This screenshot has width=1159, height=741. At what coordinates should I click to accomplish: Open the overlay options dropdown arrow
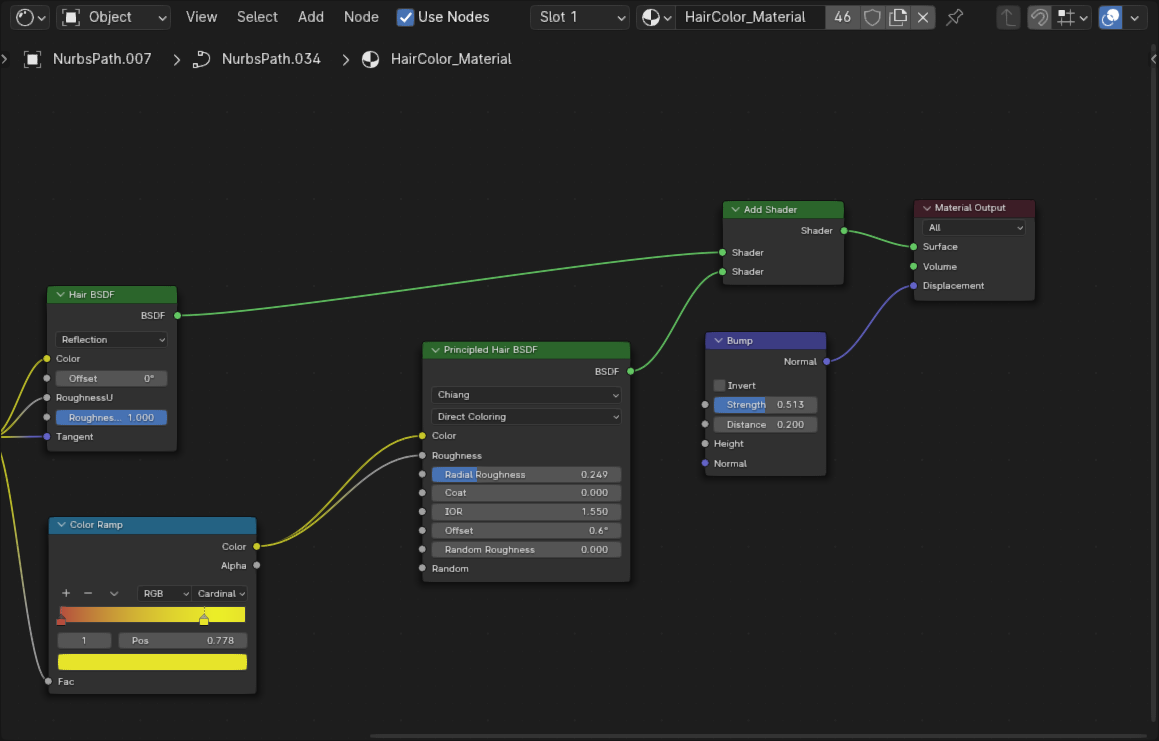coord(1135,17)
